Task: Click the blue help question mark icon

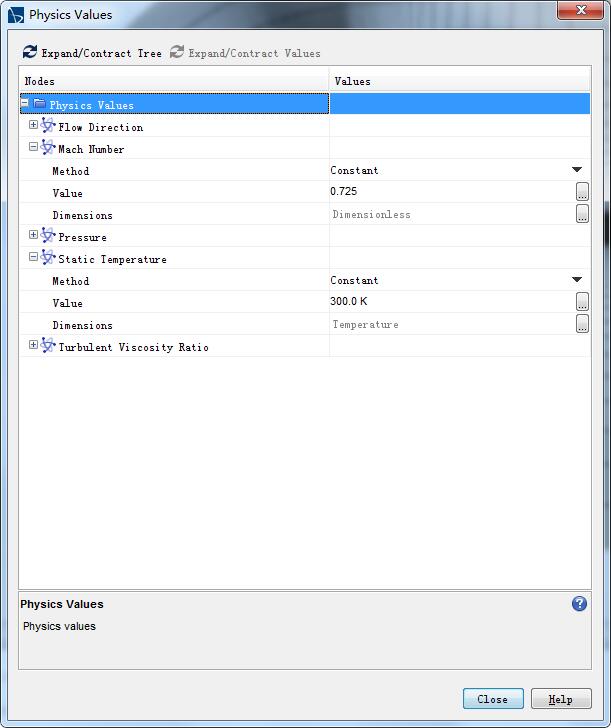Action: tap(579, 604)
